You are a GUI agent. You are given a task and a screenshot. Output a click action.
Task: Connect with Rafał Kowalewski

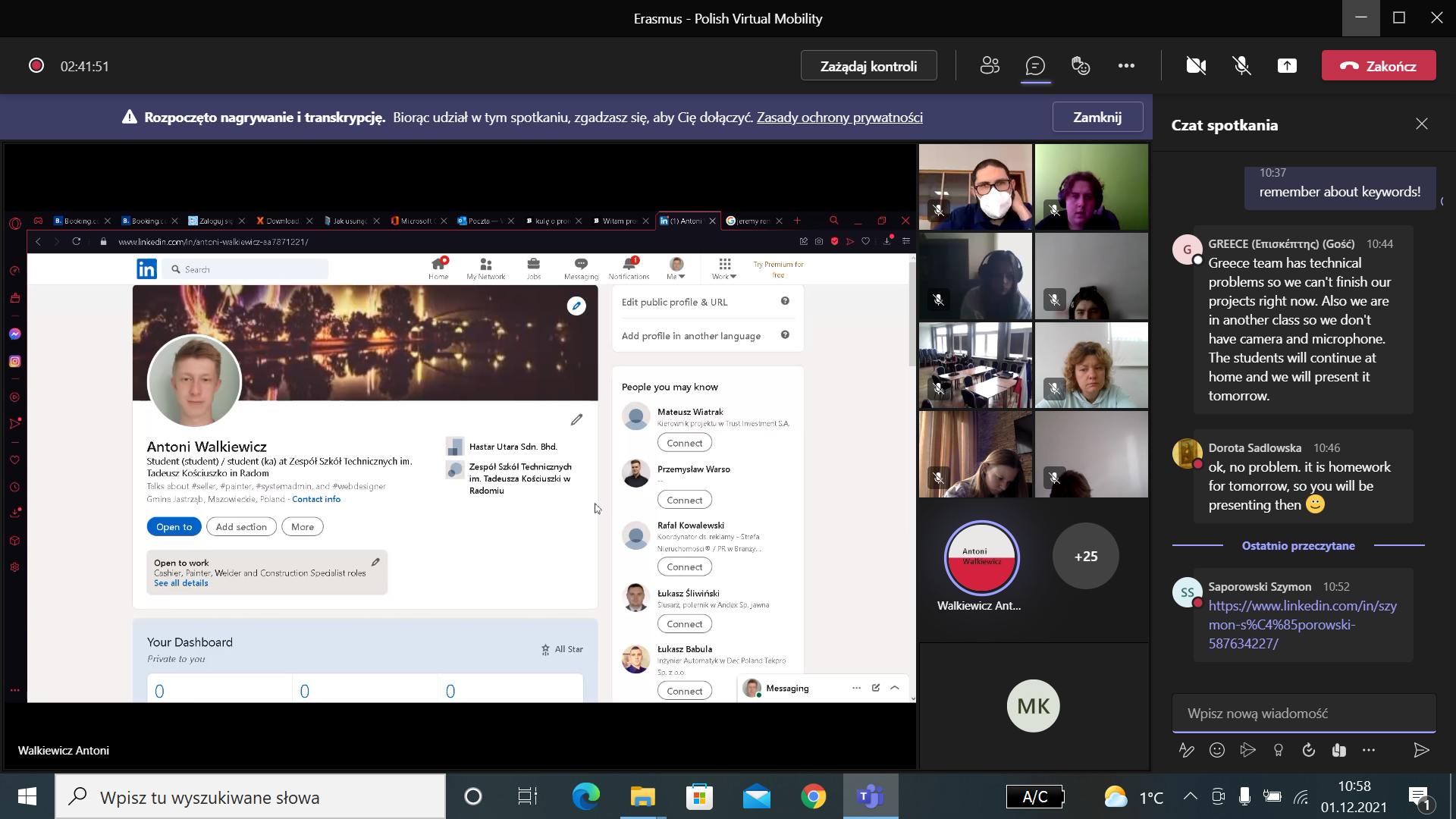685,567
